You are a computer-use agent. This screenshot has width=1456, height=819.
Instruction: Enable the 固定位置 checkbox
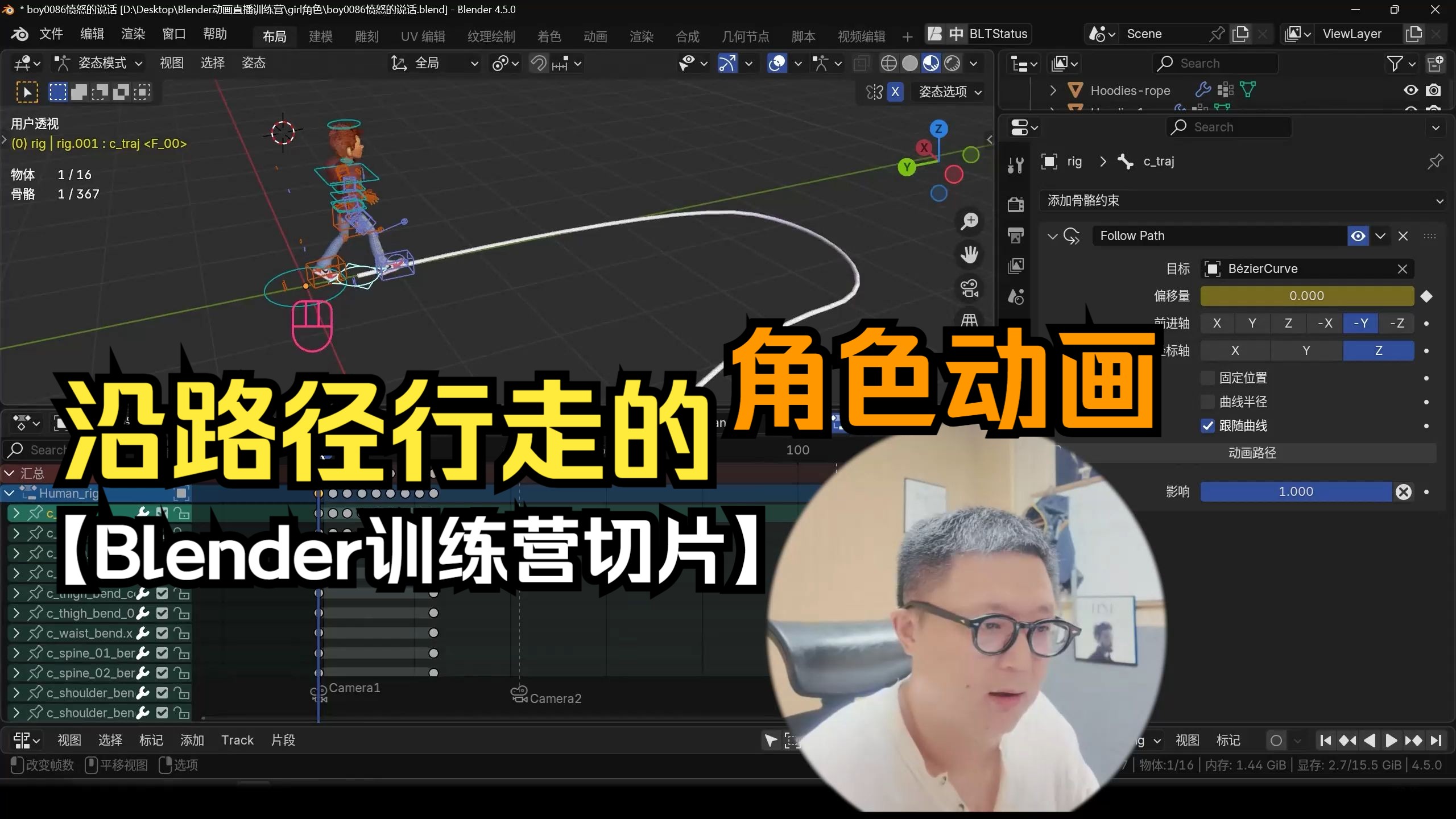click(1207, 378)
